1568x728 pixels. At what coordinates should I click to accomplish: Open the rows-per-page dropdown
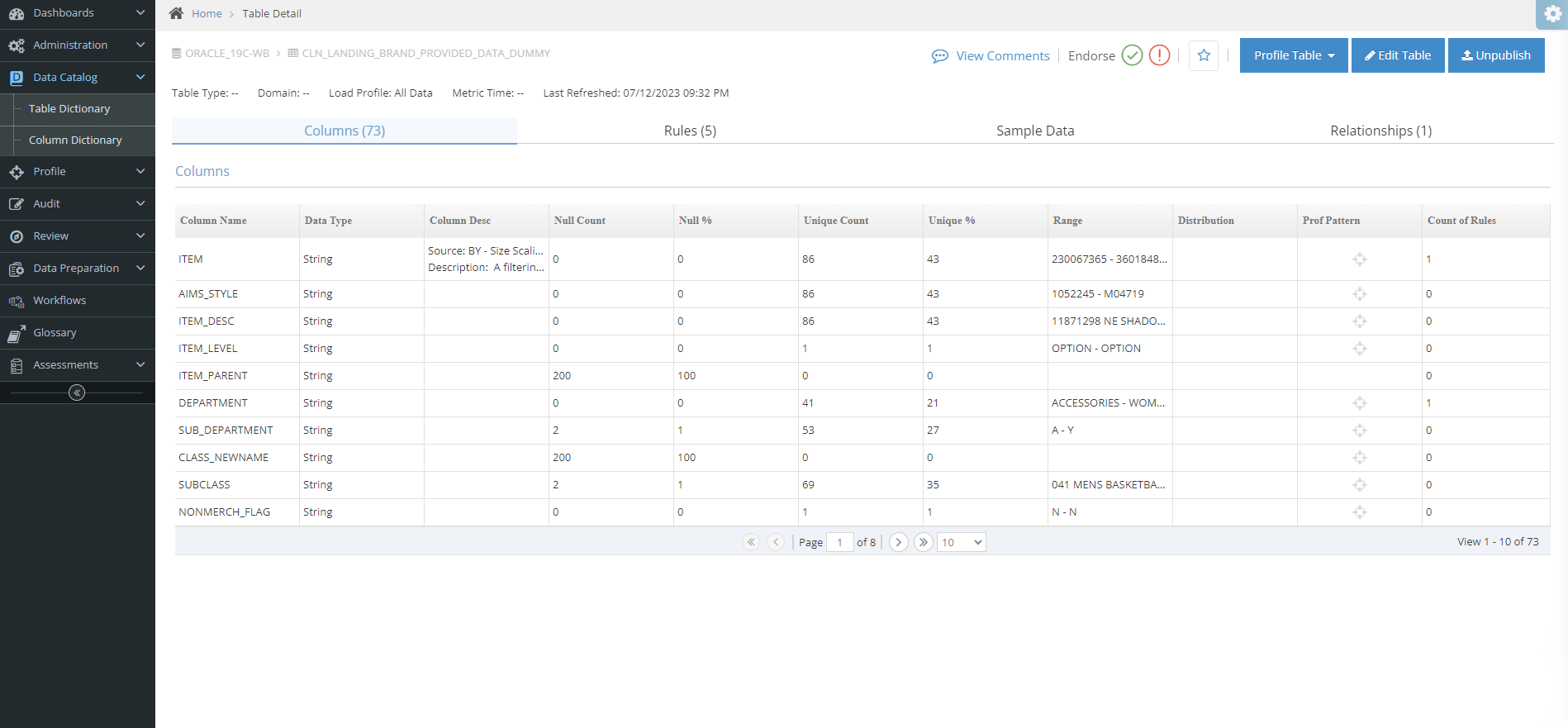(x=962, y=542)
